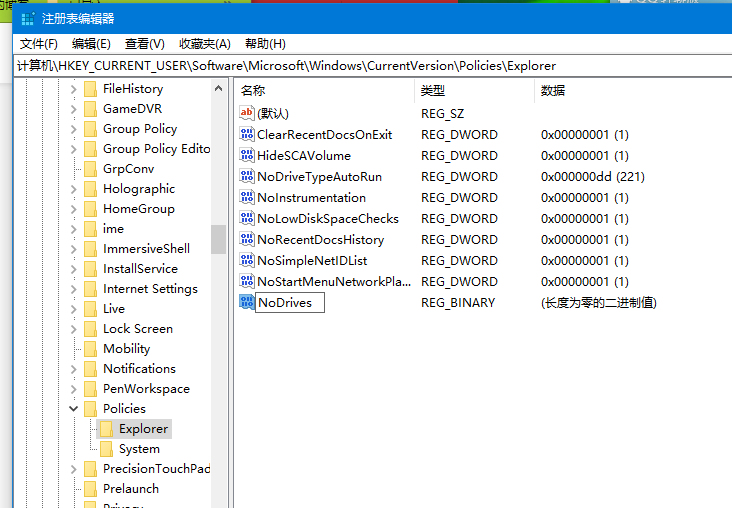732x508 pixels.
Task: Click the NoSimpleNetIDList value icon
Action: coord(246,260)
